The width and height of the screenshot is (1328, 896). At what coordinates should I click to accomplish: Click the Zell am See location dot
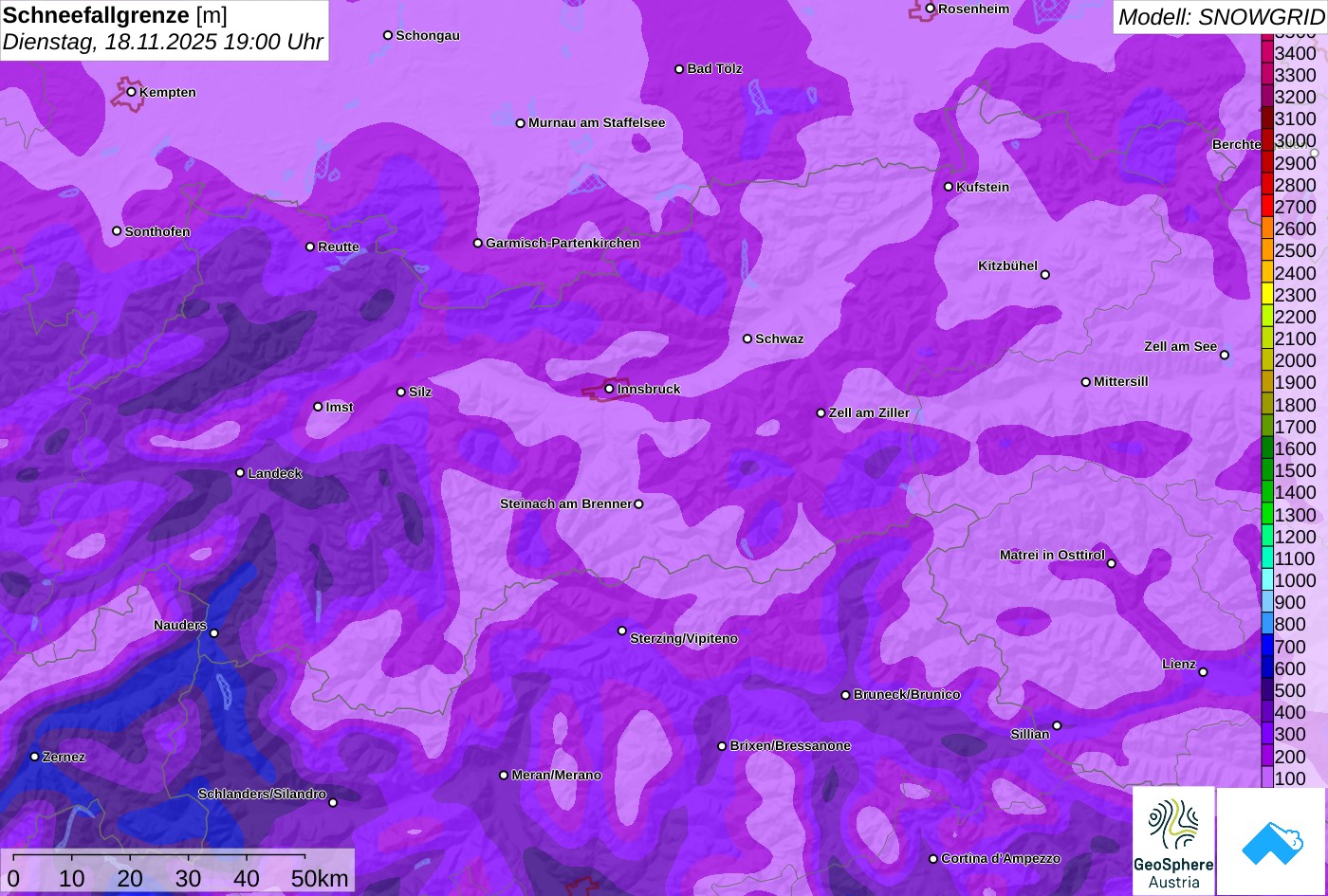[1225, 356]
